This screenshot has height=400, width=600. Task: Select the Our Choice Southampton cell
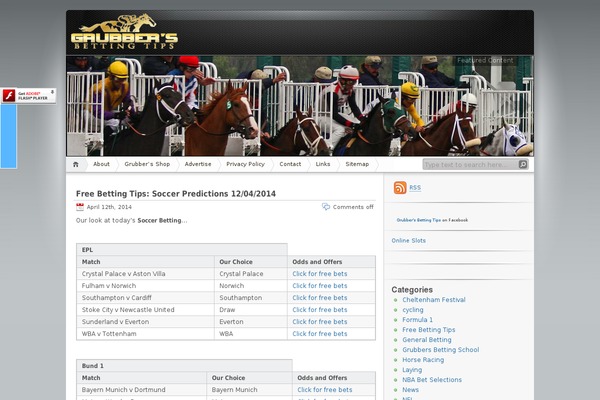click(x=251, y=298)
